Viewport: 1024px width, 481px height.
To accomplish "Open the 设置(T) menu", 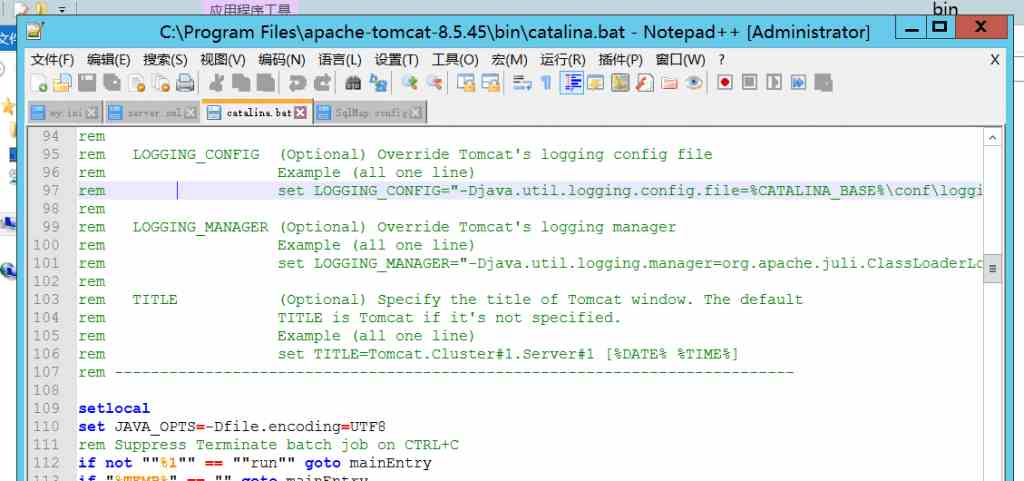I will pyautogui.click(x=396, y=60).
